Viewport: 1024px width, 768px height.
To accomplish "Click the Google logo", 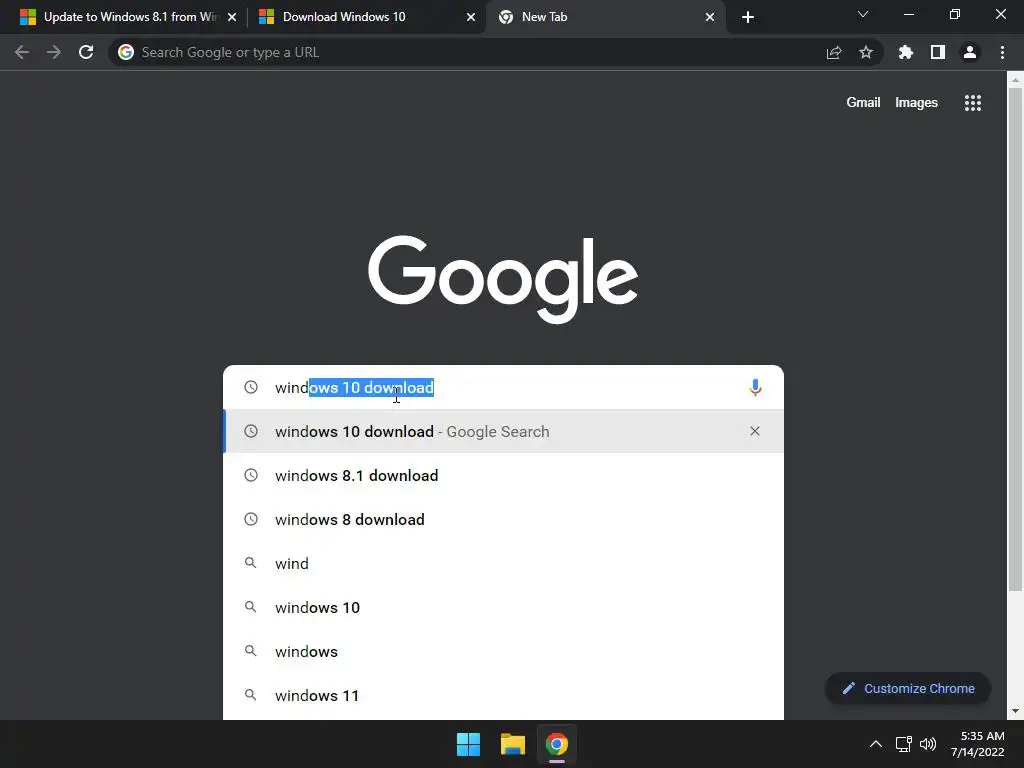I will pos(503,279).
